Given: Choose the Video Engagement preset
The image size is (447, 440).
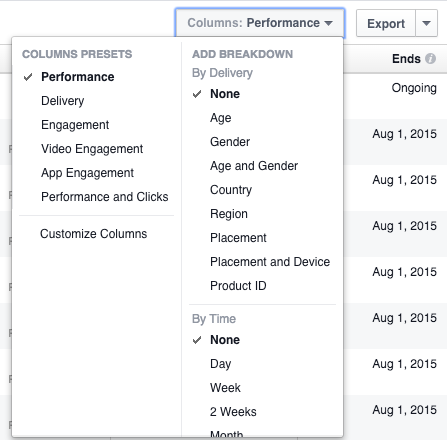Looking at the screenshot, I should coord(92,149).
